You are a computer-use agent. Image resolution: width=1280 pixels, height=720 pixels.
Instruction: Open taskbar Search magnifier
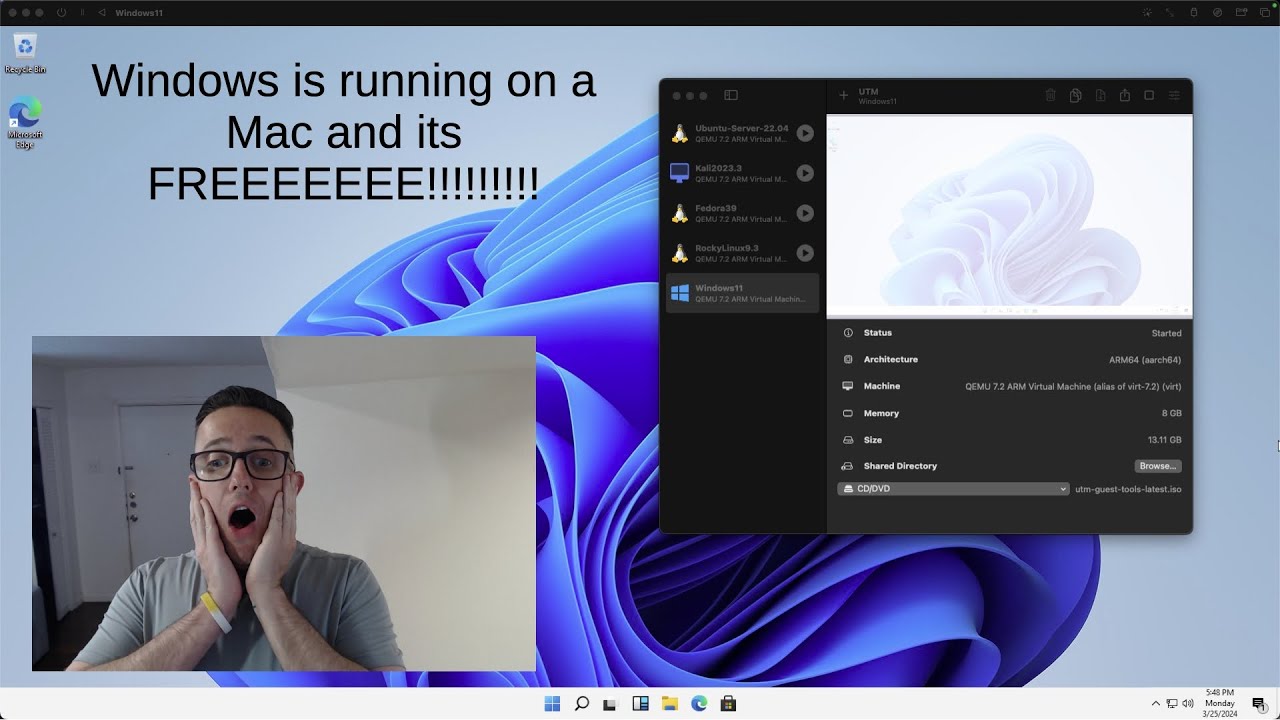tap(581, 704)
